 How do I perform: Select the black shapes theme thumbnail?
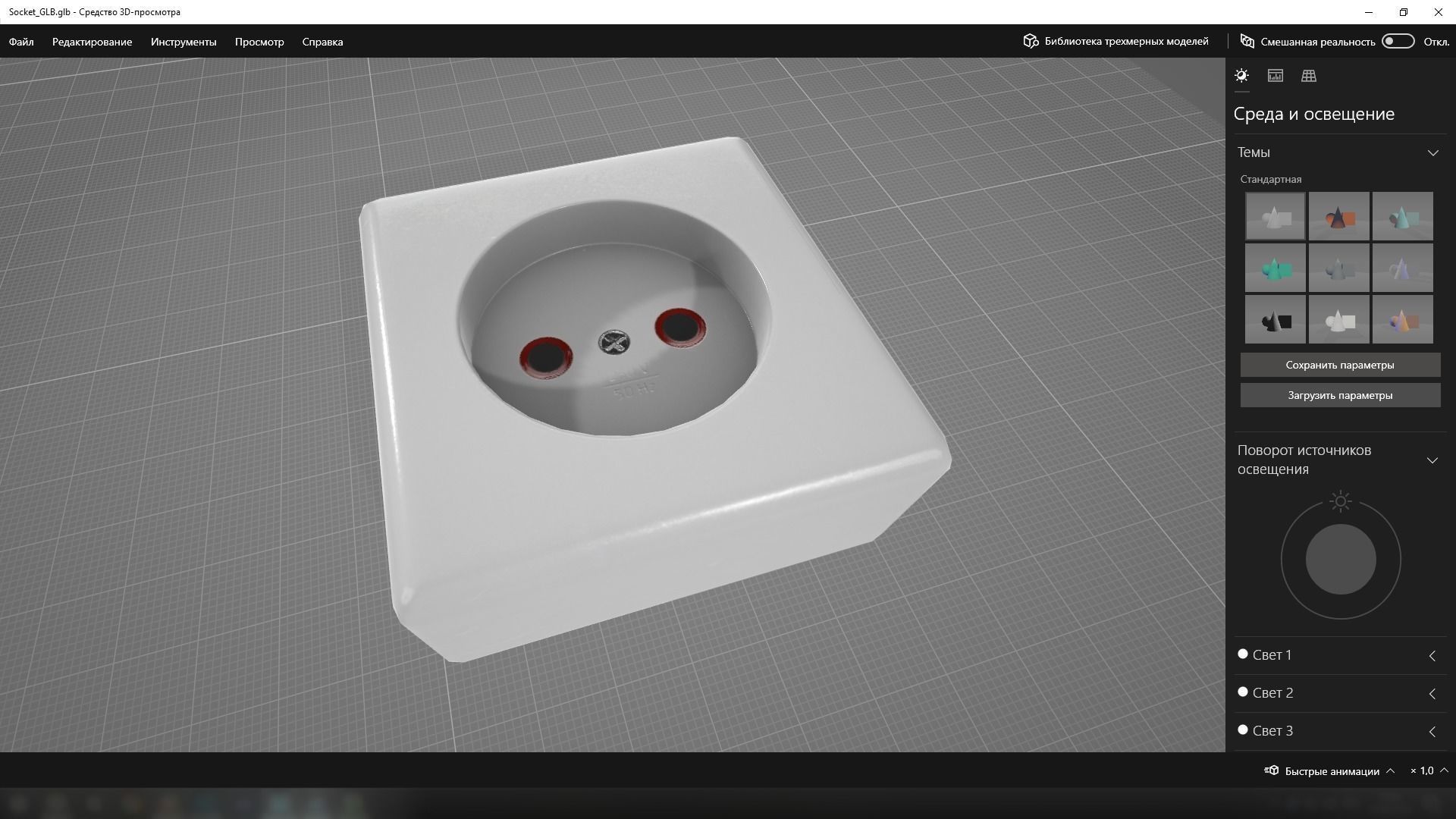tap(1275, 319)
